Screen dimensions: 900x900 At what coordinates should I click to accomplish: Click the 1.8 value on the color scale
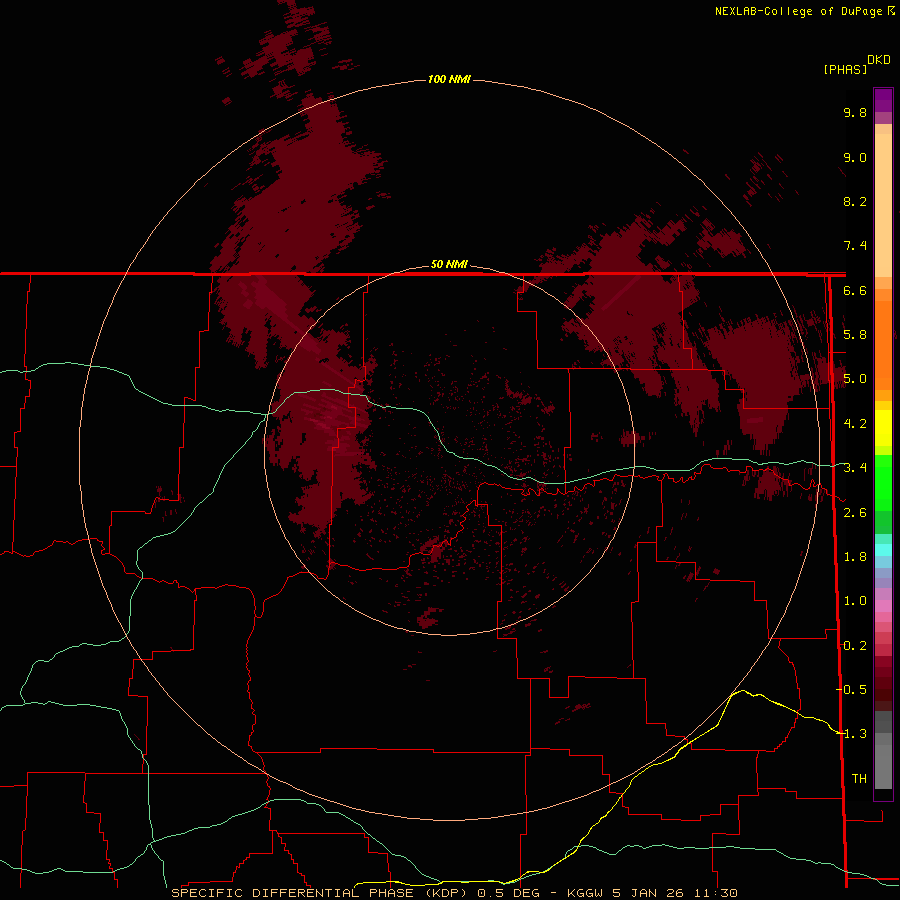(x=855, y=557)
